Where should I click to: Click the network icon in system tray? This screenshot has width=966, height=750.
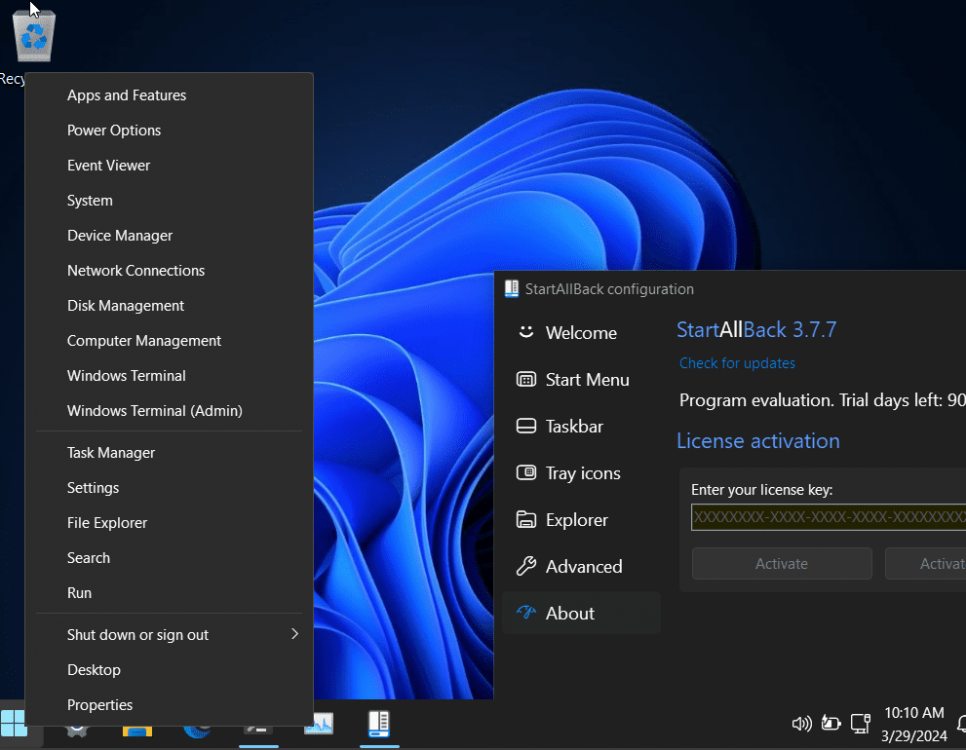860,723
